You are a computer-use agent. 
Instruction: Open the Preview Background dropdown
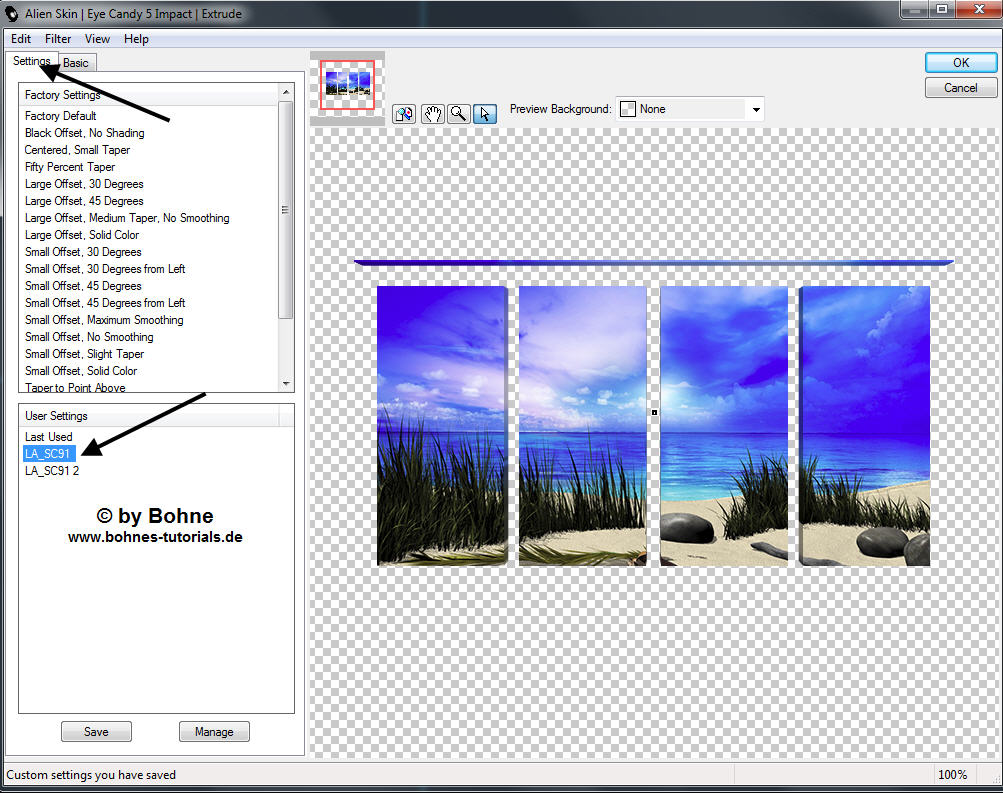(x=756, y=109)
